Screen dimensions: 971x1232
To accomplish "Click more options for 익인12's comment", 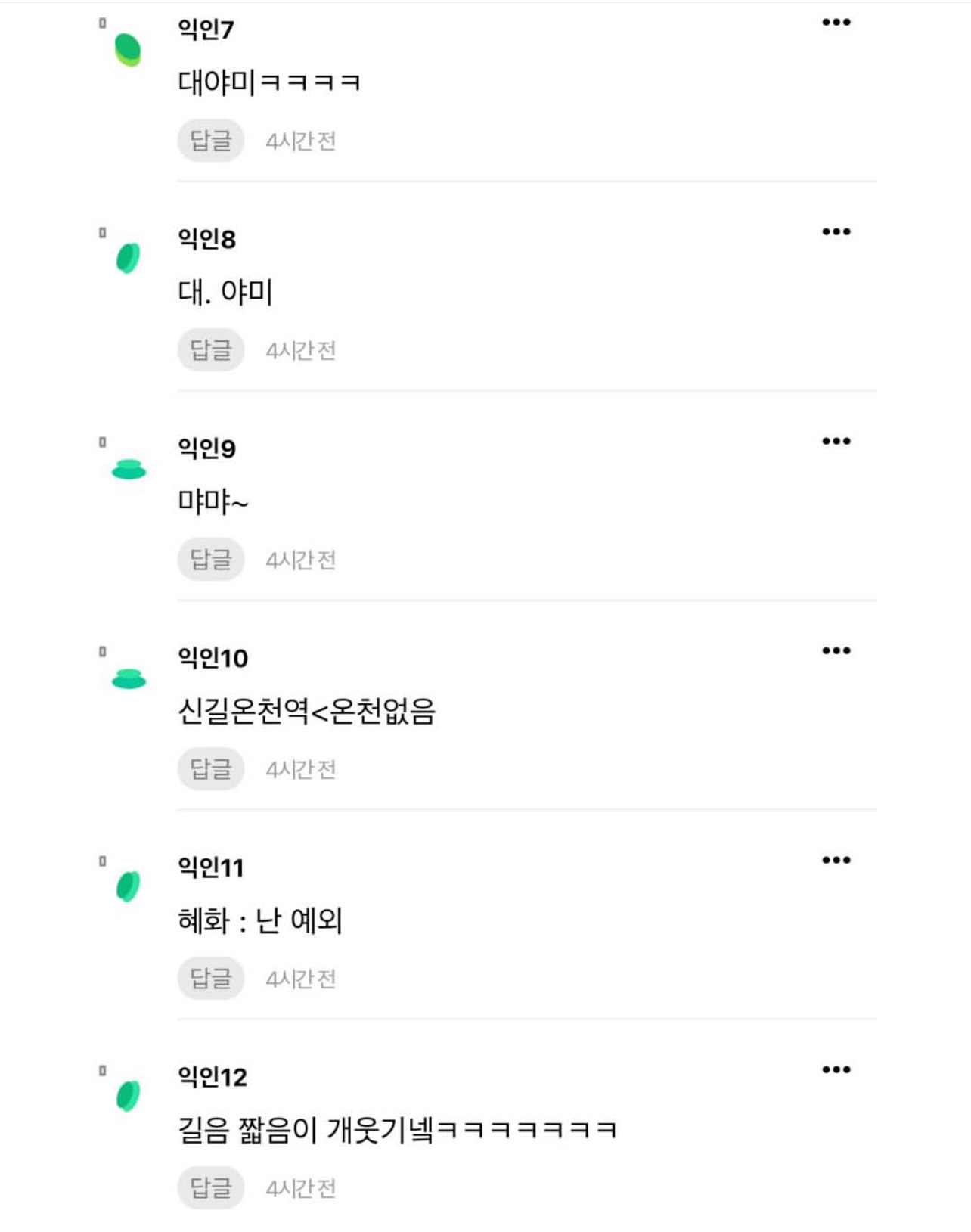I will pos(836,1070).
